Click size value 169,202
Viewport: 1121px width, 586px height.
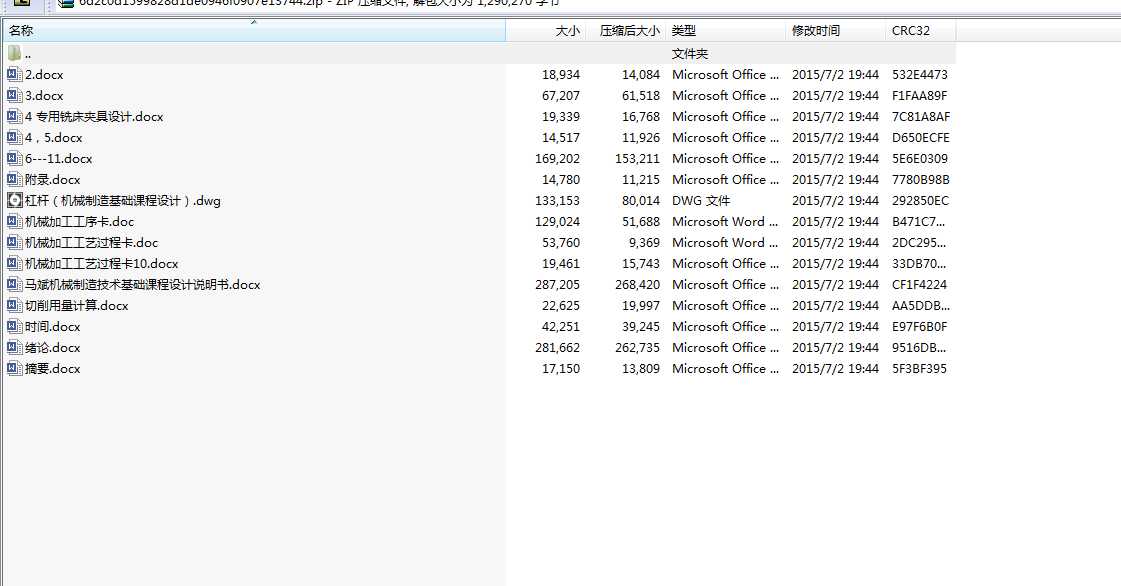tap(558, 159)
